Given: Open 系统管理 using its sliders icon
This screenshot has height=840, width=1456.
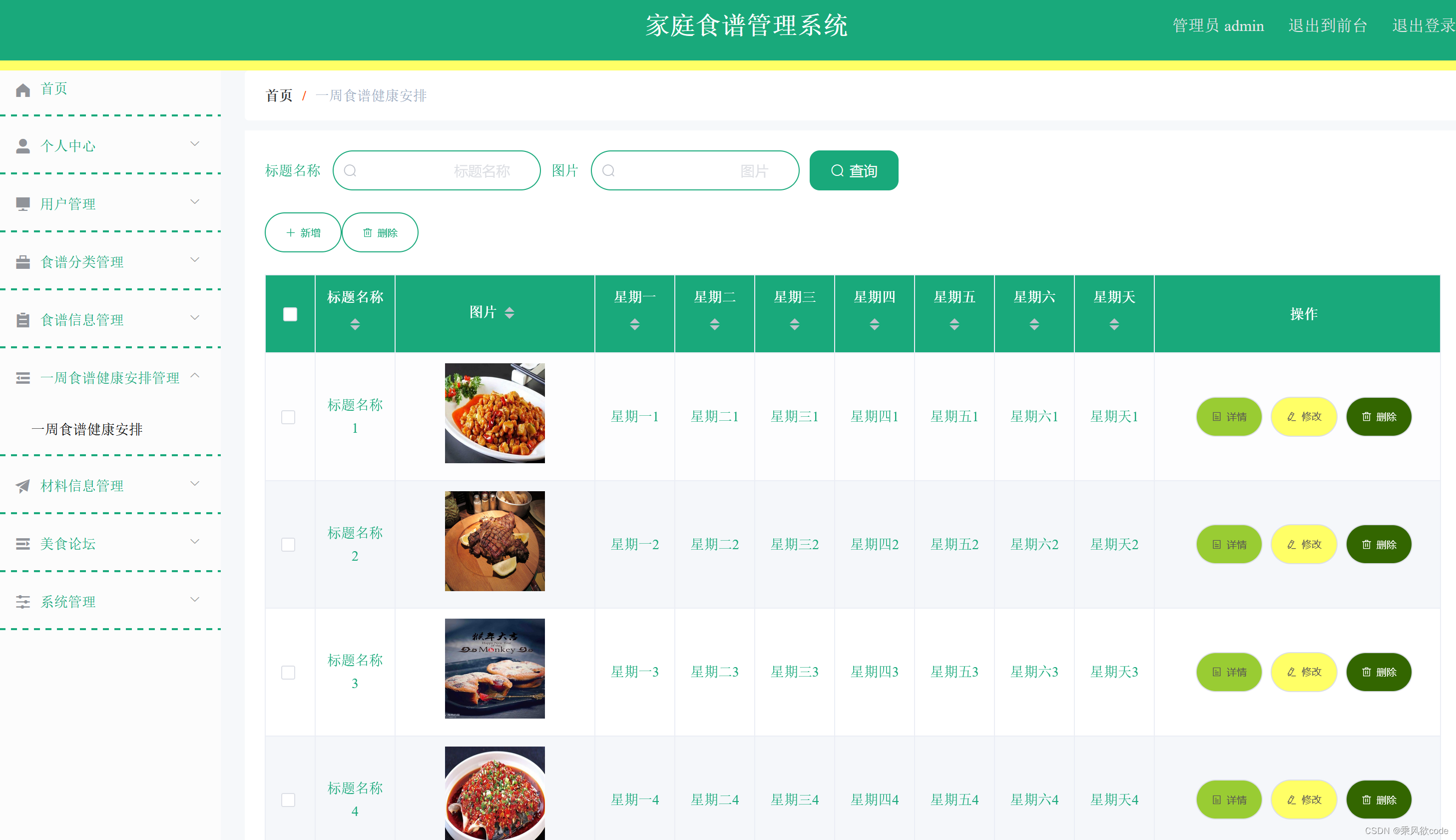Looking at the screenshot, I should [x=23, y=601].
